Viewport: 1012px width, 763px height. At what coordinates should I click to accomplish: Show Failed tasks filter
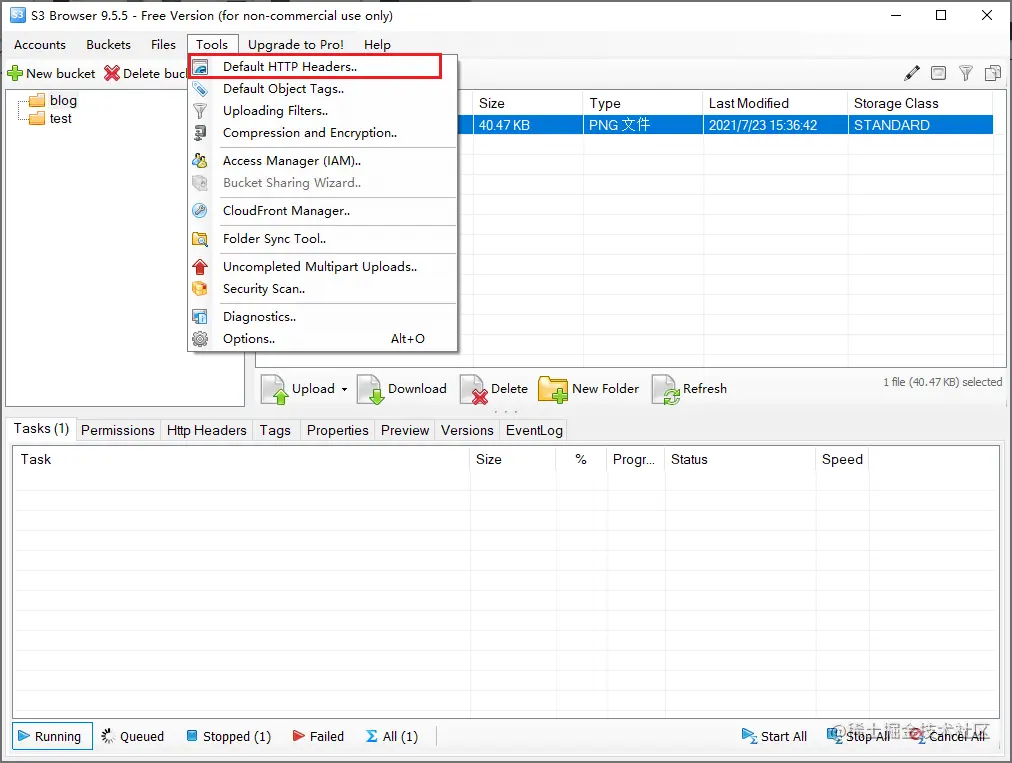click(x=318, y=737)
